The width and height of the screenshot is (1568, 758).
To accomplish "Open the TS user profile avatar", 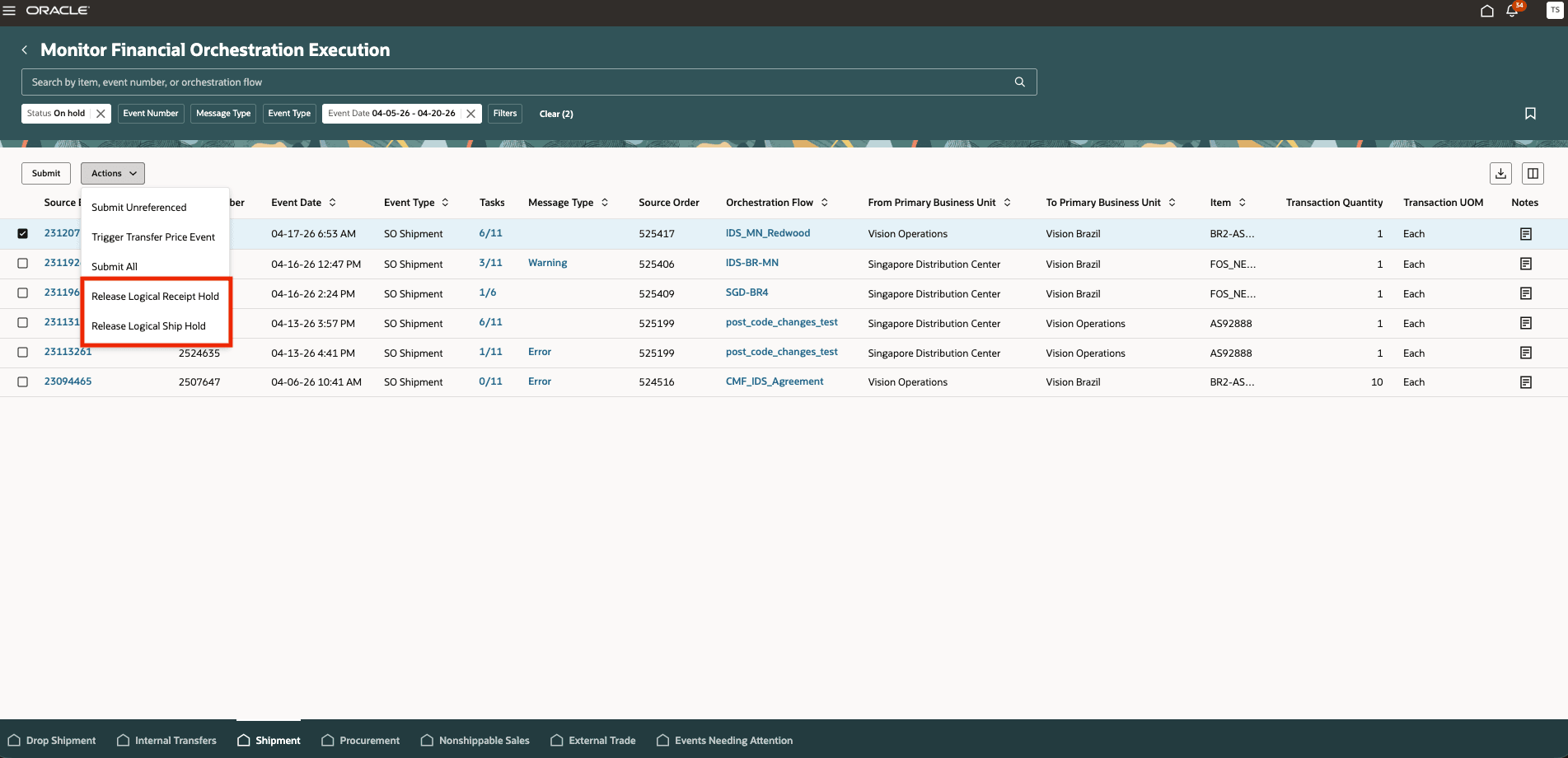I will coord(1554,11).
